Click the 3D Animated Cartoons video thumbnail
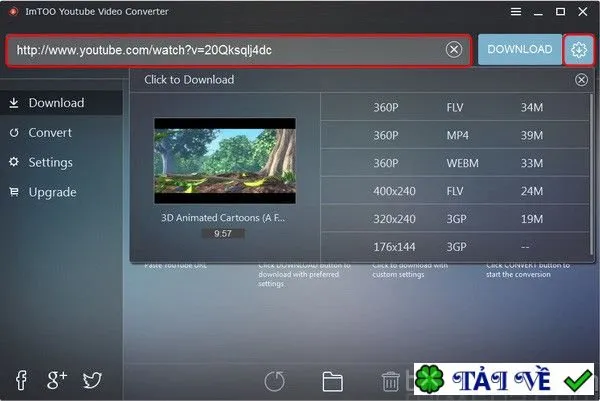The image size is (600, 401). click(x=225, y=161)
